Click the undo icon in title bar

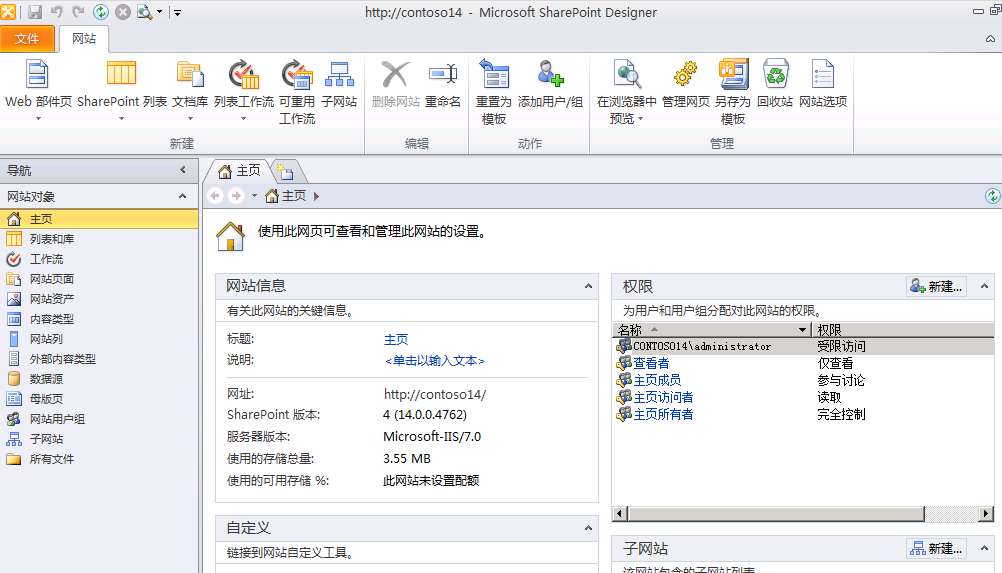(56, 11)
